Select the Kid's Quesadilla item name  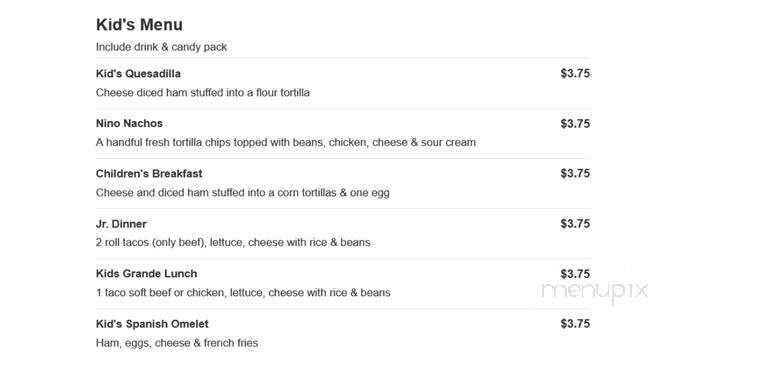click(138, 74)
